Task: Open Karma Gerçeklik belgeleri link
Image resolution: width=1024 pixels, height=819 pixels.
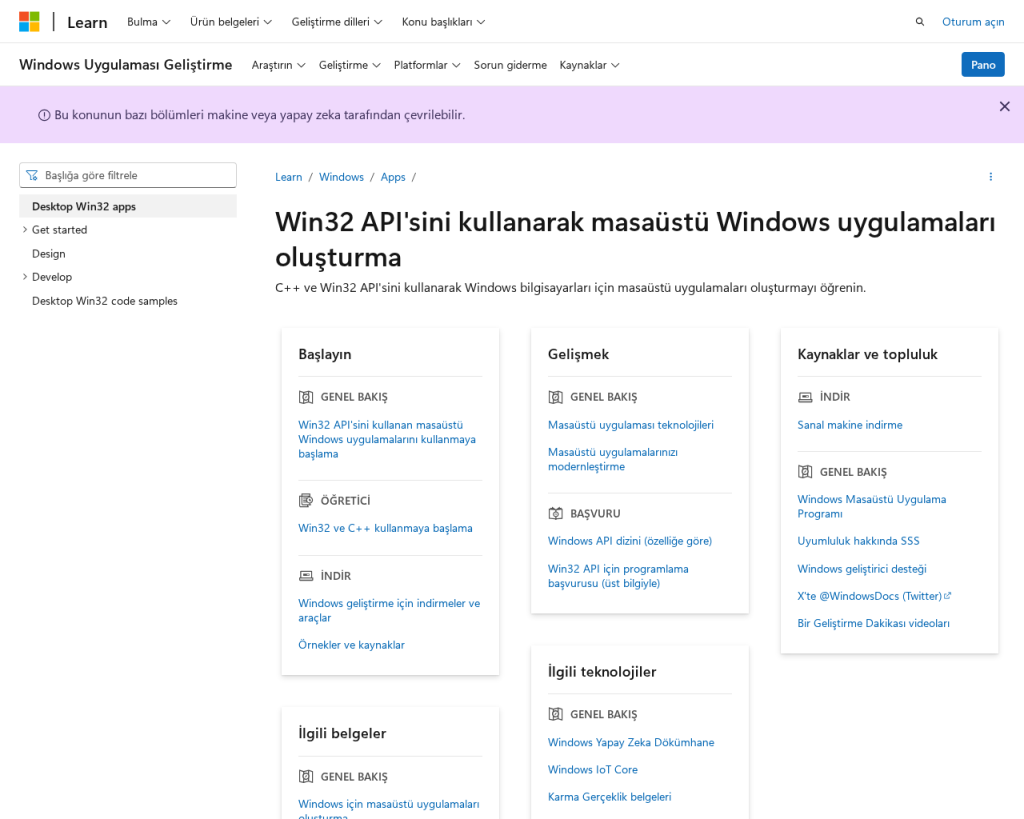Action: tap(609, 797)
